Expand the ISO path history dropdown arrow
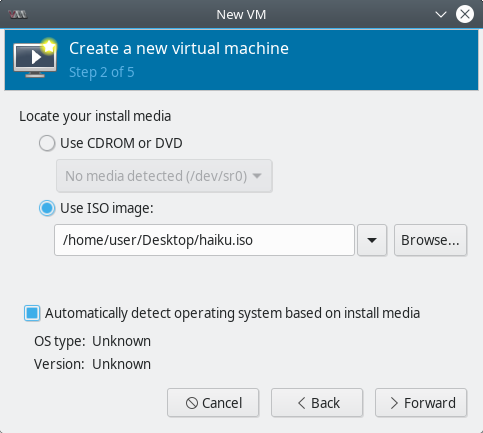This screenshot has height=433, width=483. coord(372,240)
